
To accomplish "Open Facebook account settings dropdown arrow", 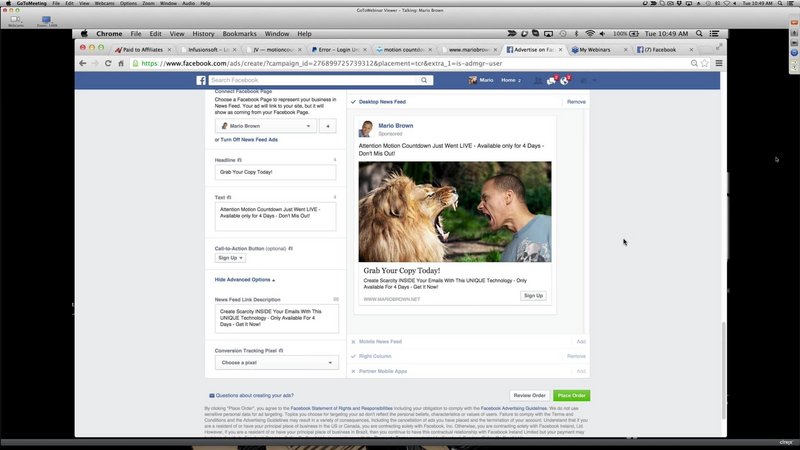I will (594, 80).
